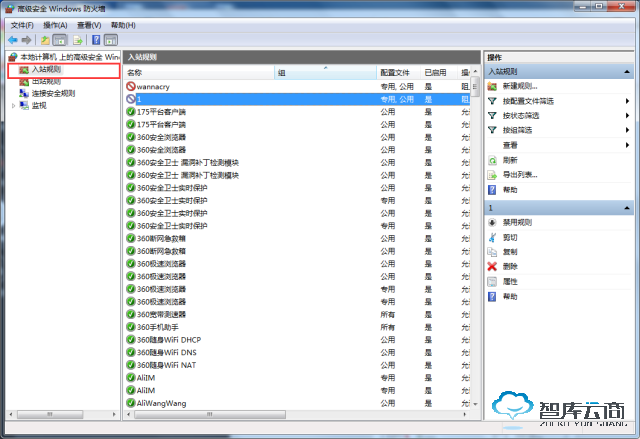
Task: Select the 360随身WiFi NAT rule row
Action: point(298,365)
